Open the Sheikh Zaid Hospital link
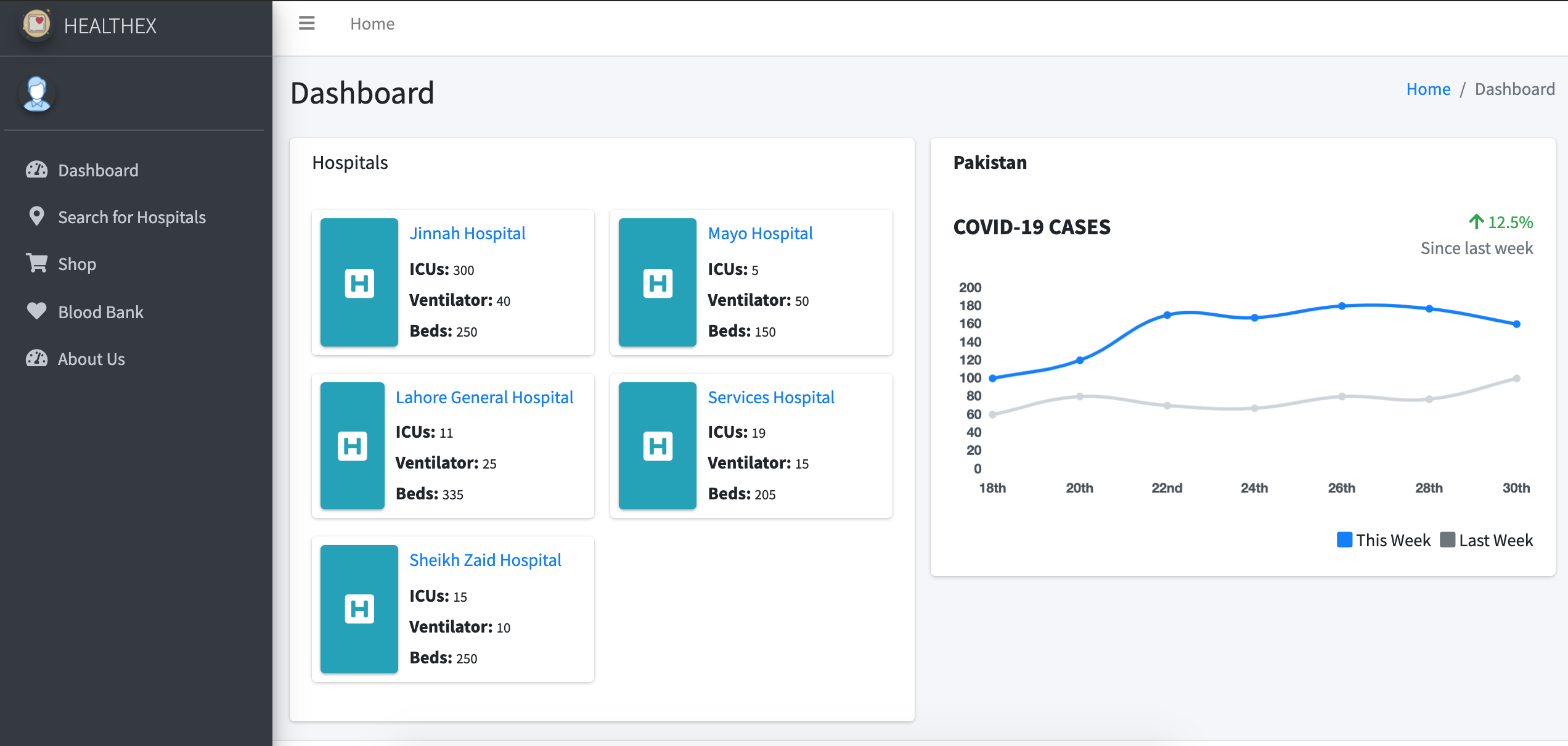Image resolution: width=1568 pixels, height=746 pixels. pyautogui.click(x=485, y=560)
